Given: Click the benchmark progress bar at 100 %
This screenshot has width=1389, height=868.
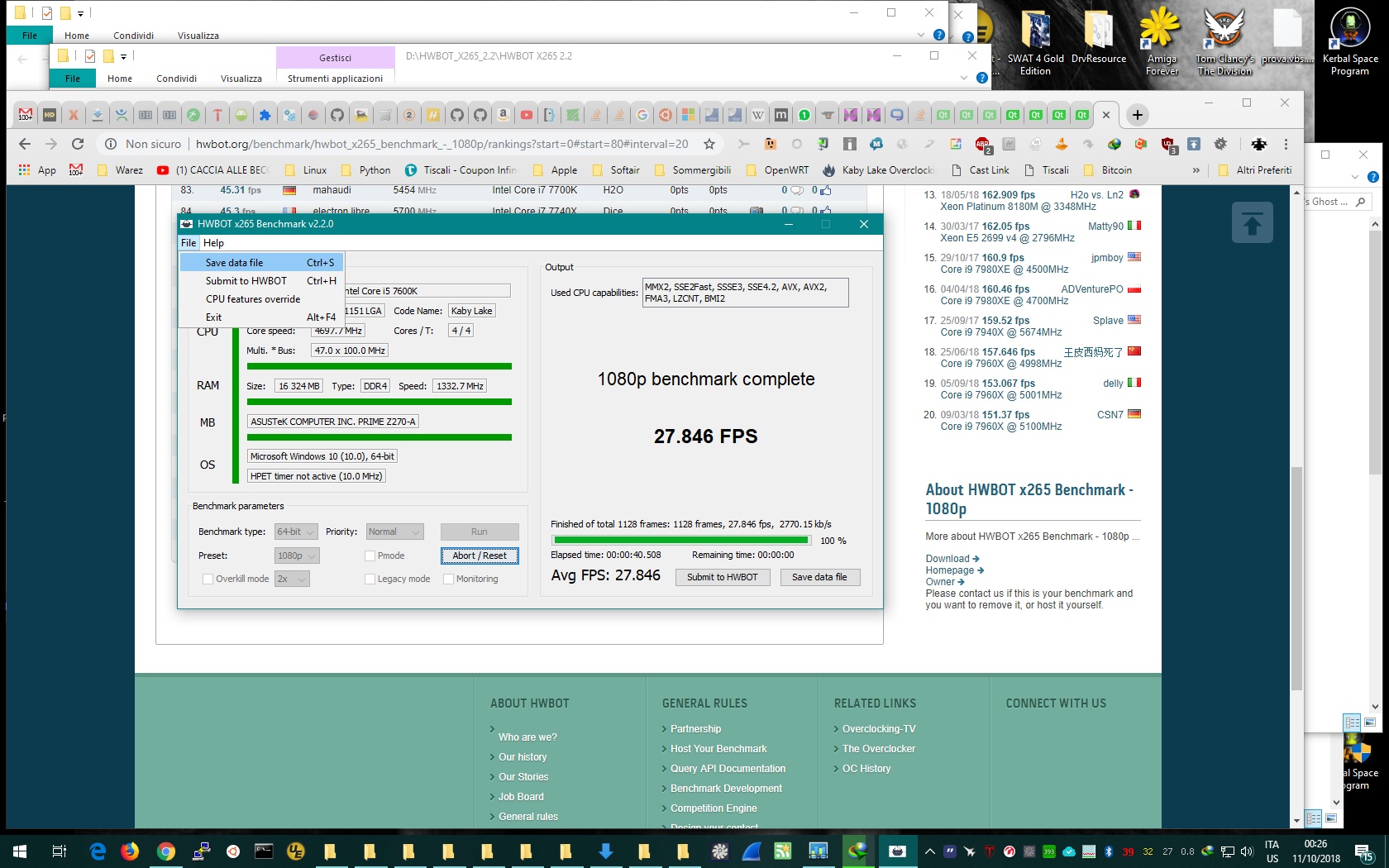Looking at the screenshot, I should (681, 541).
